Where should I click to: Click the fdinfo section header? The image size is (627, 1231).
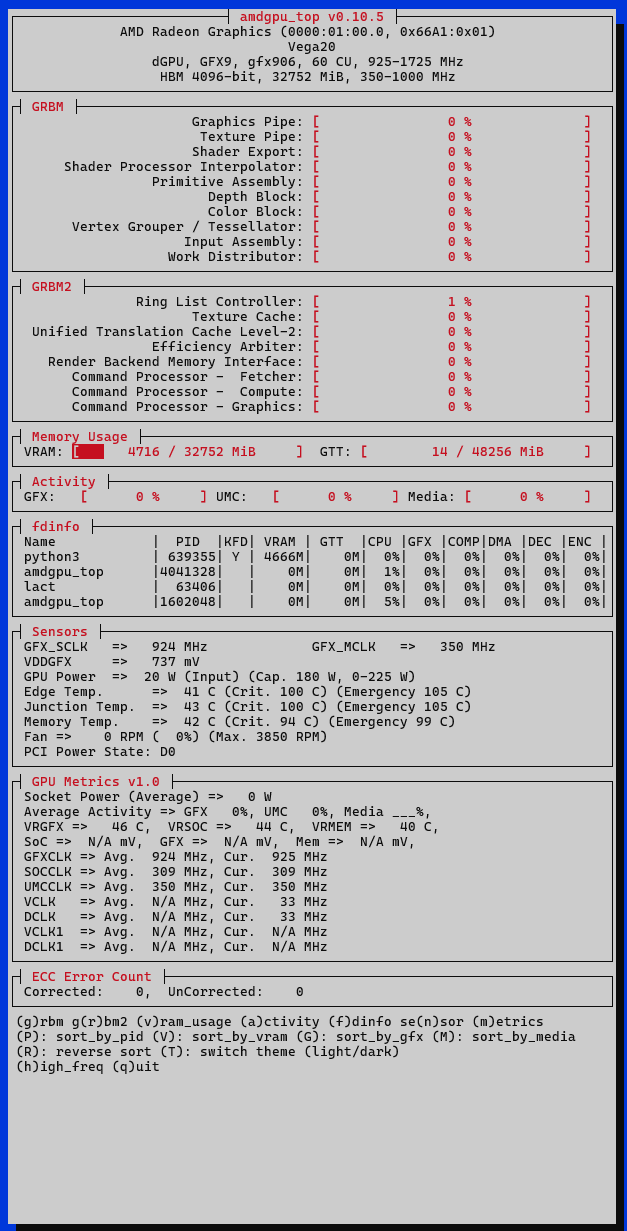point(56,526)
